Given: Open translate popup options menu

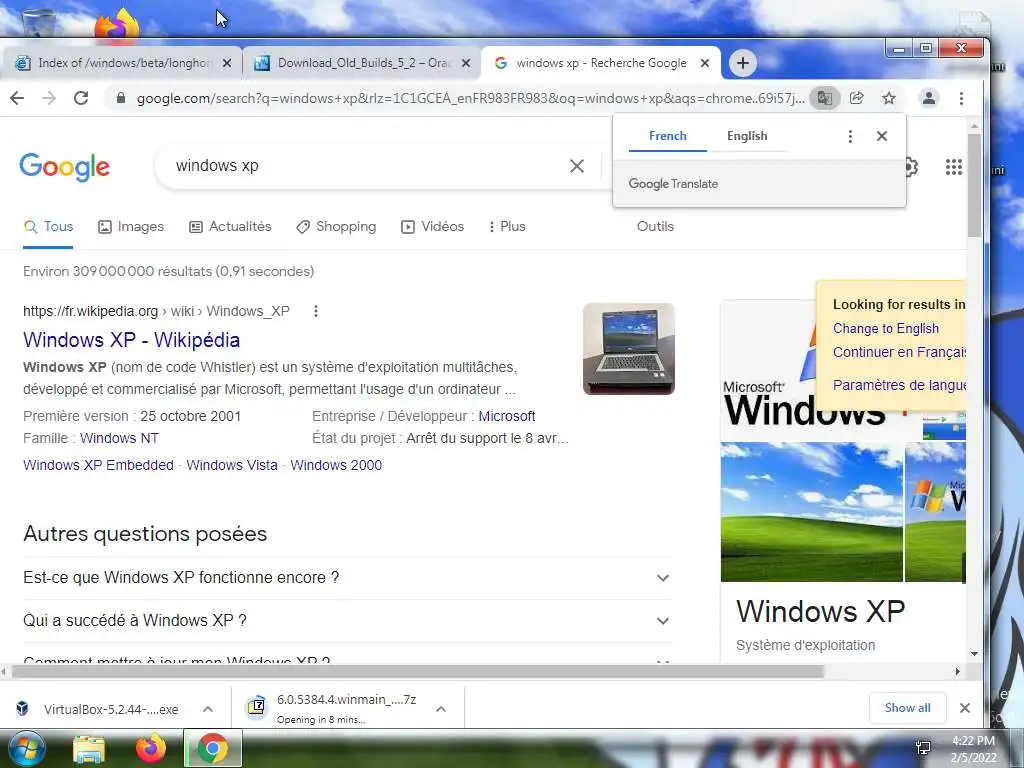Looking at the screenshot, I should pos(850,136).
